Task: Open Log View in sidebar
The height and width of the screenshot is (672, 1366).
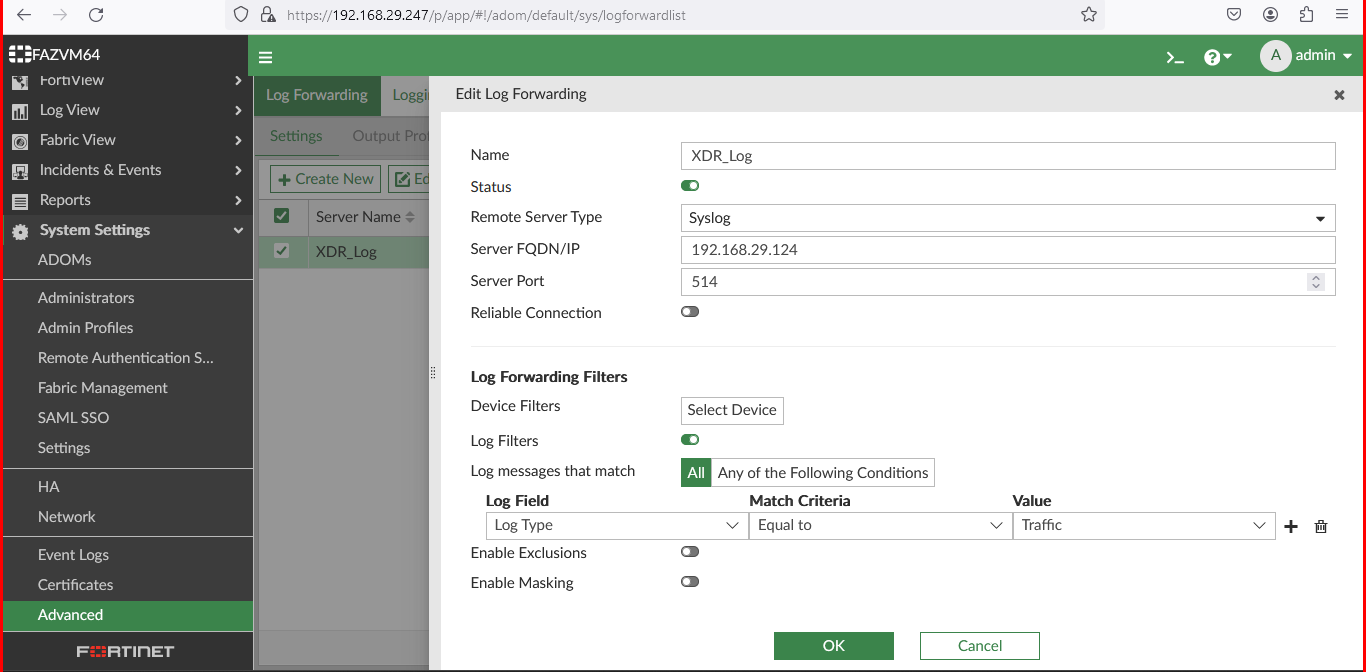Action: 70,110
